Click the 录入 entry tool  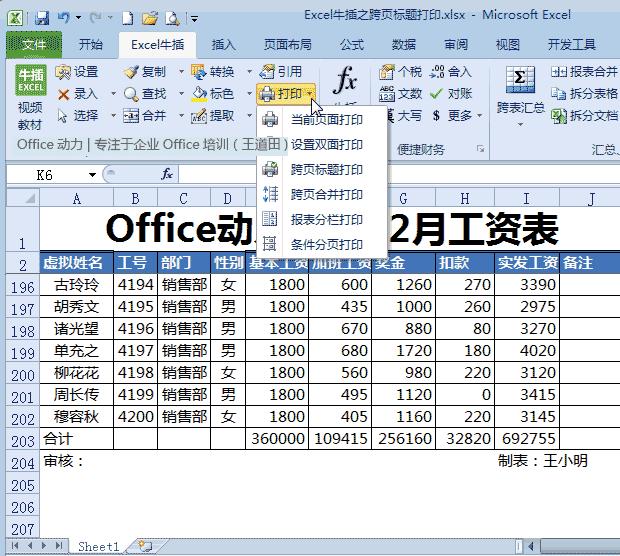(x=78, y=94)
